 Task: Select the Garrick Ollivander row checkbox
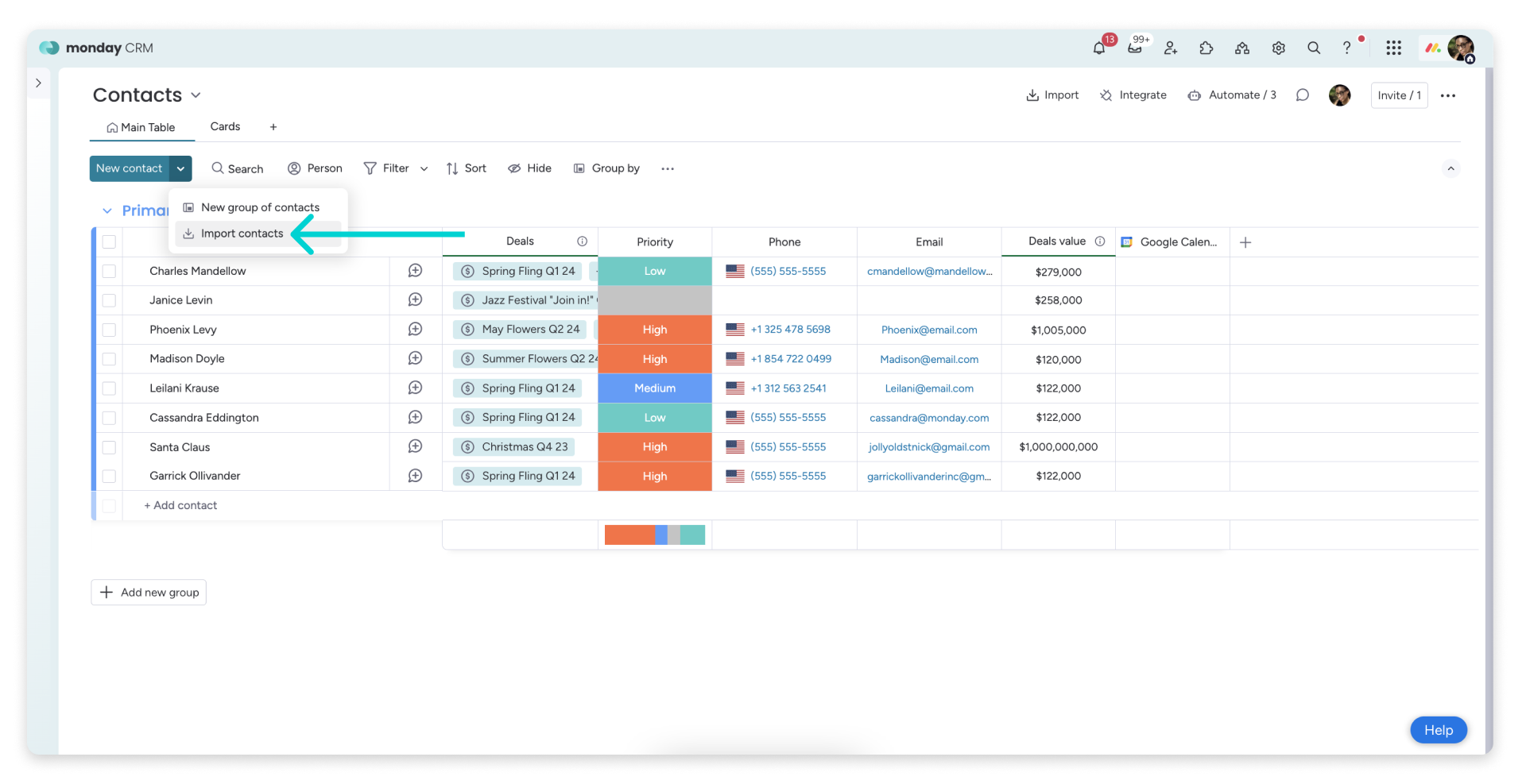109,477
